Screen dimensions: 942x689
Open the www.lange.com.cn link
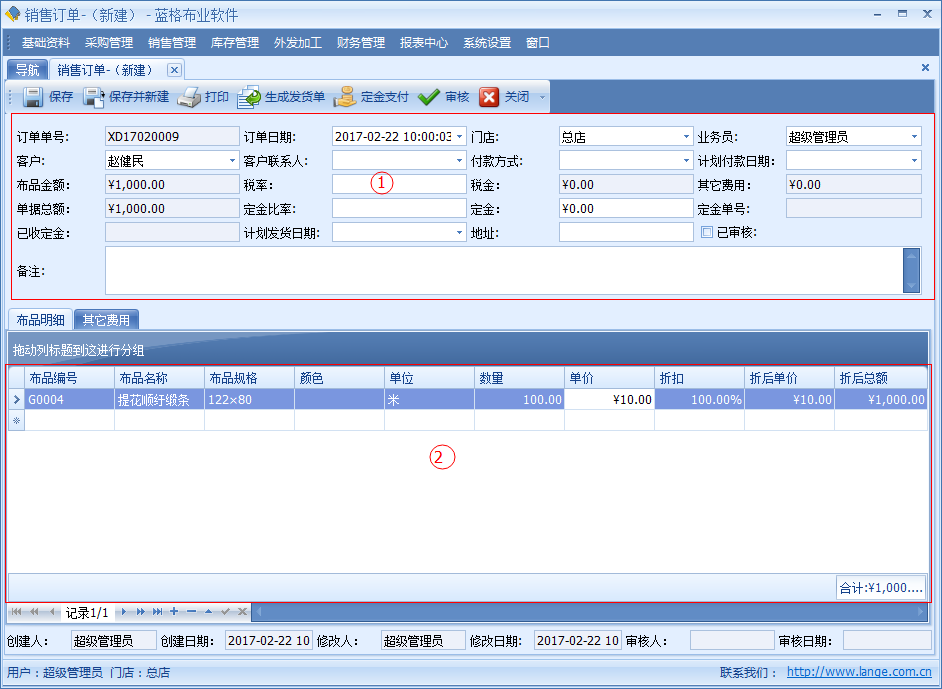[x=859, y=673]
